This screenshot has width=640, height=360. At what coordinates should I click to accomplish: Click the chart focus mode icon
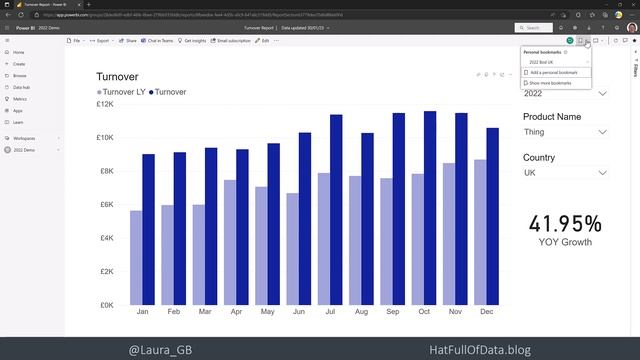pos(502,75)
